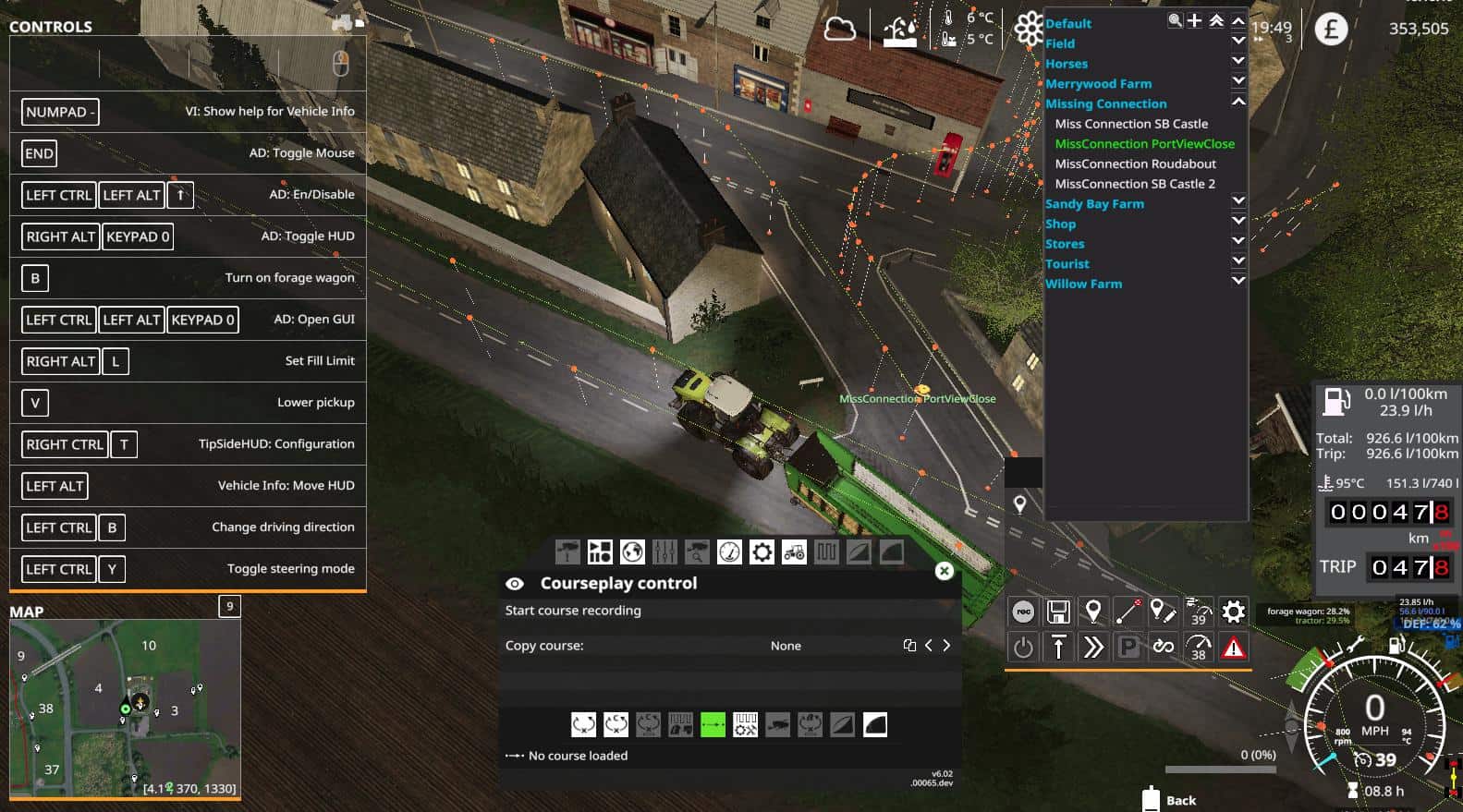Screen dimensions: 1463x812
Task: Expand the Sandy Bay Farm group
Action: click(x=1238, y=200)
